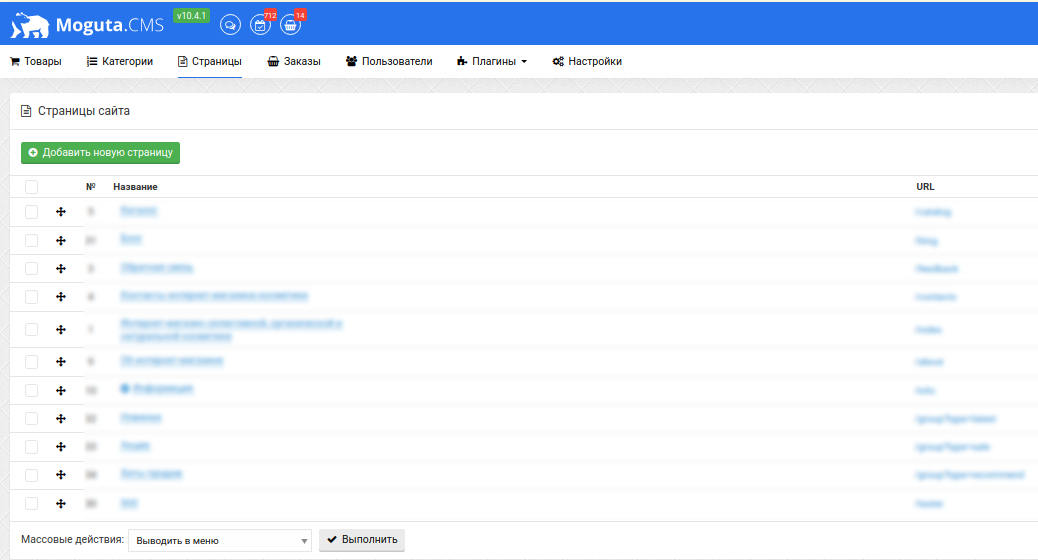Tick the select-all checkbox in table header
Screen dimensions: 1038x560
pos(31,187)
